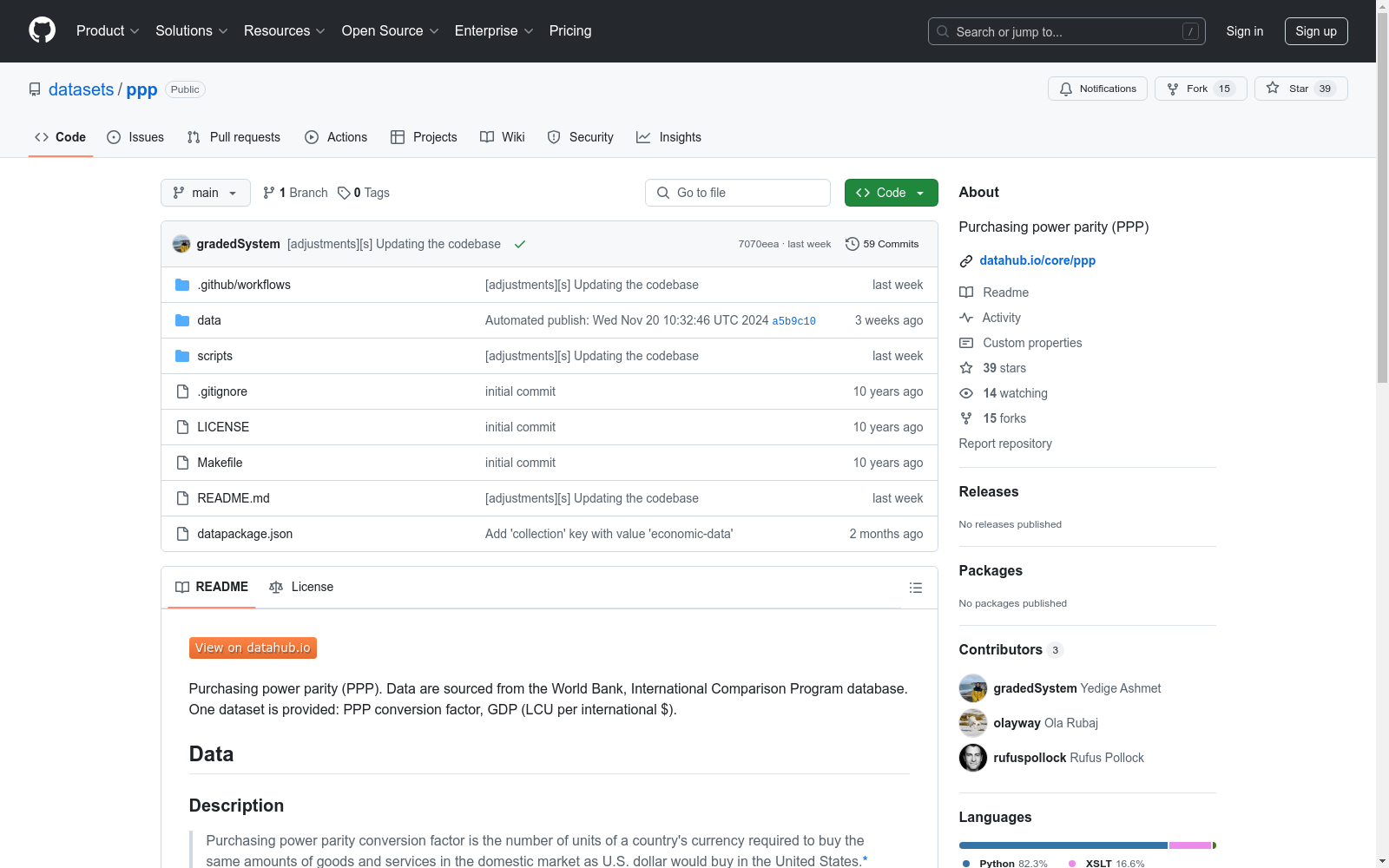Click the Fork icon
Viewport: 1389px width, 868px height.
1173,89
